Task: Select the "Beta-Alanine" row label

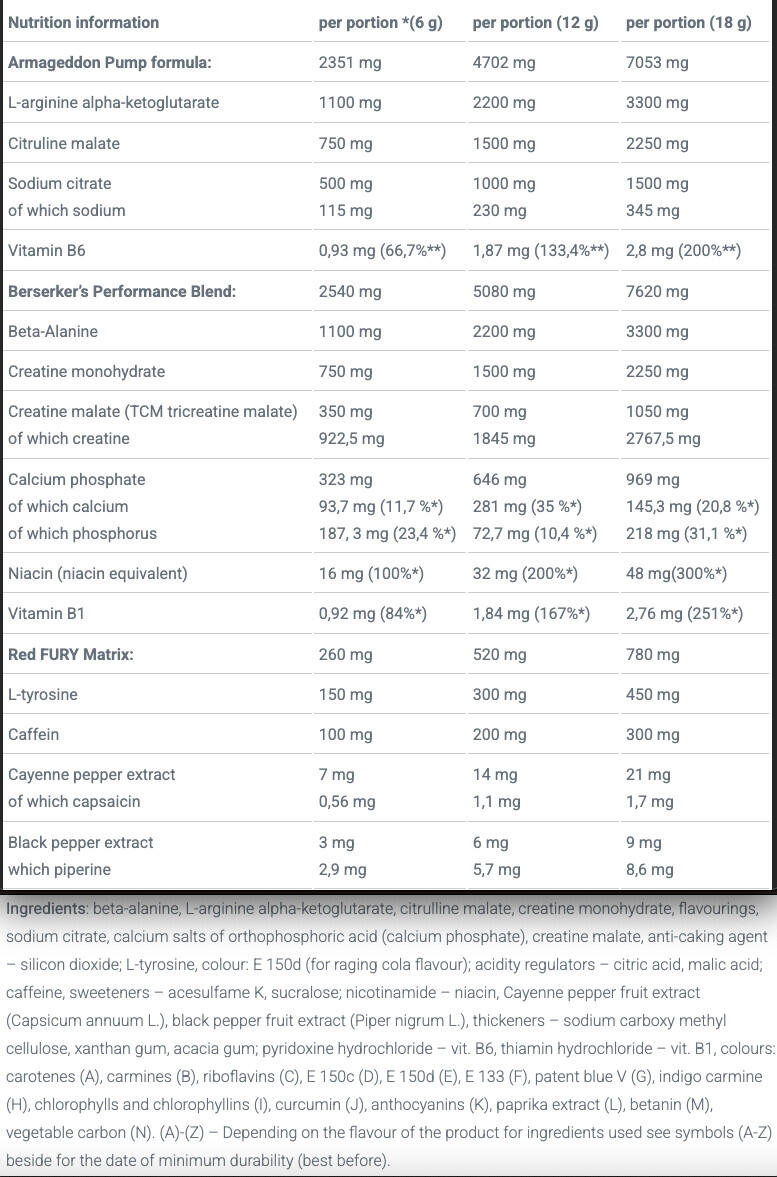Action: (x=53, y=331)
